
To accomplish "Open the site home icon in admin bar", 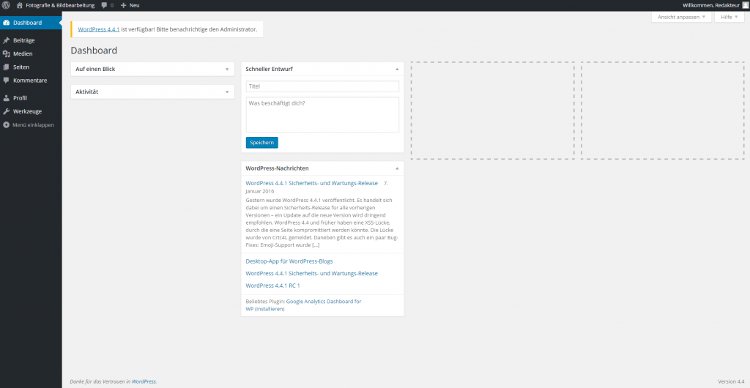I will click(20, 5).
